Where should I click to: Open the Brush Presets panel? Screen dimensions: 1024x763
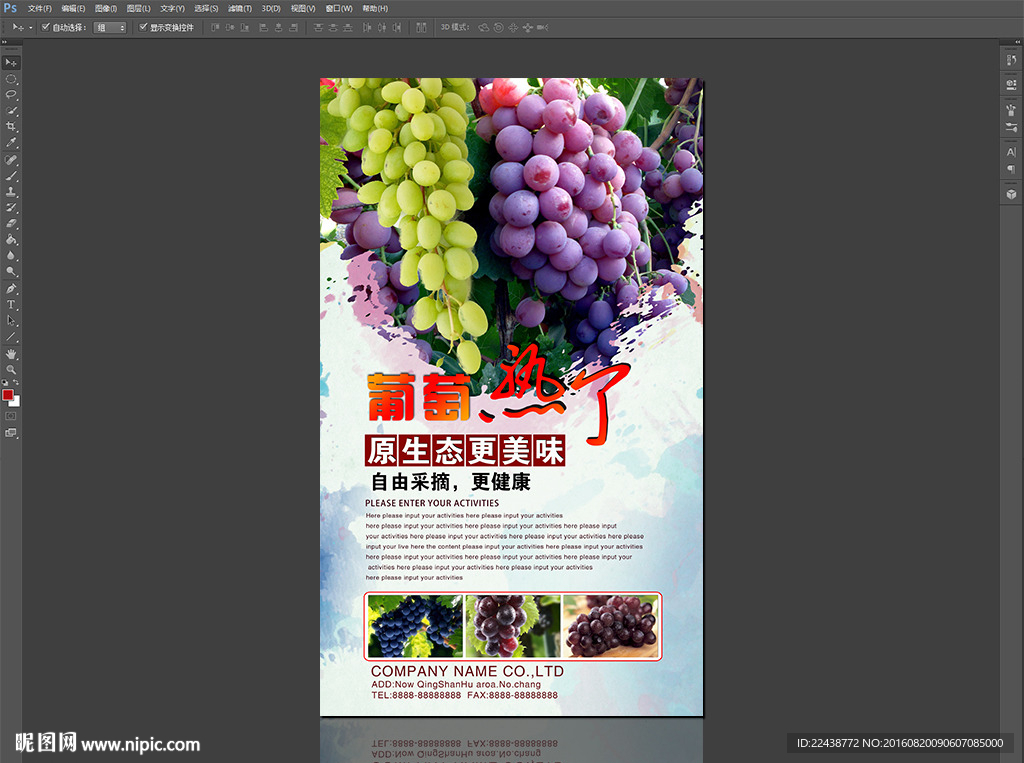[x=1012, y=127]
